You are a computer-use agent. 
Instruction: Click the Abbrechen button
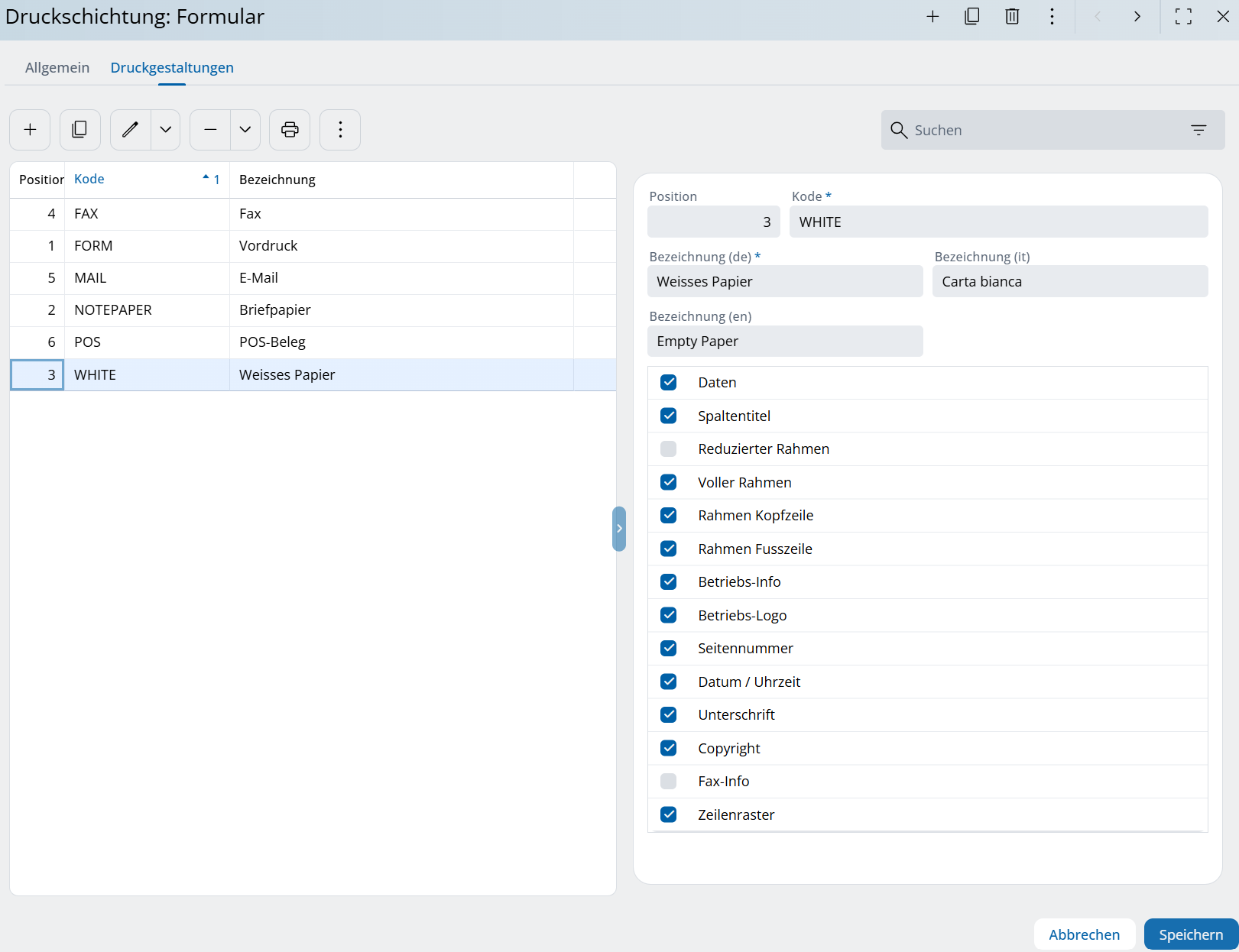(x=1084, y=934)
